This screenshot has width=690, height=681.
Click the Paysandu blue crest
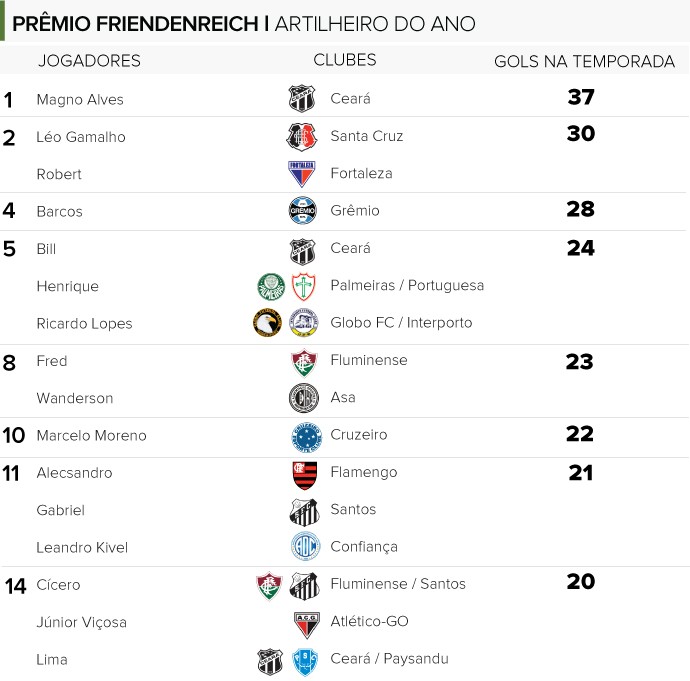point(305,662)
